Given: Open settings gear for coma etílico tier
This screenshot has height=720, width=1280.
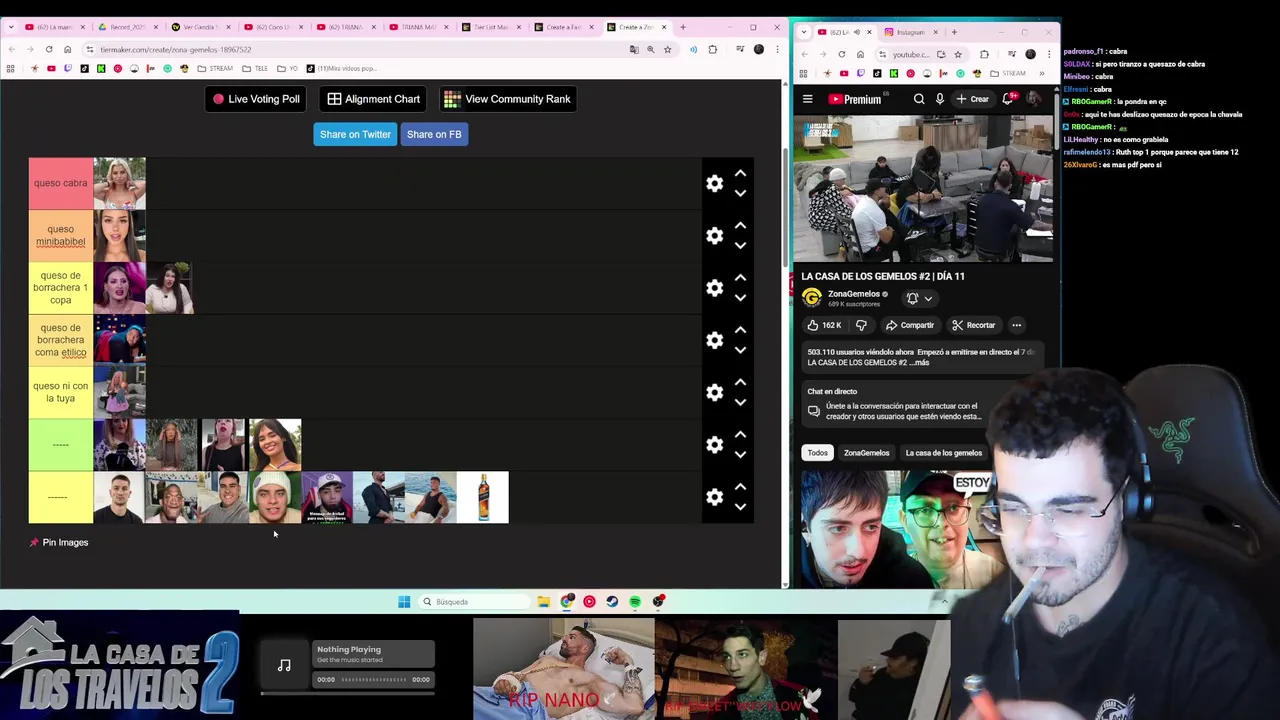Looking at the screenshot, I should pyautogui.click(x=714, y=340).
